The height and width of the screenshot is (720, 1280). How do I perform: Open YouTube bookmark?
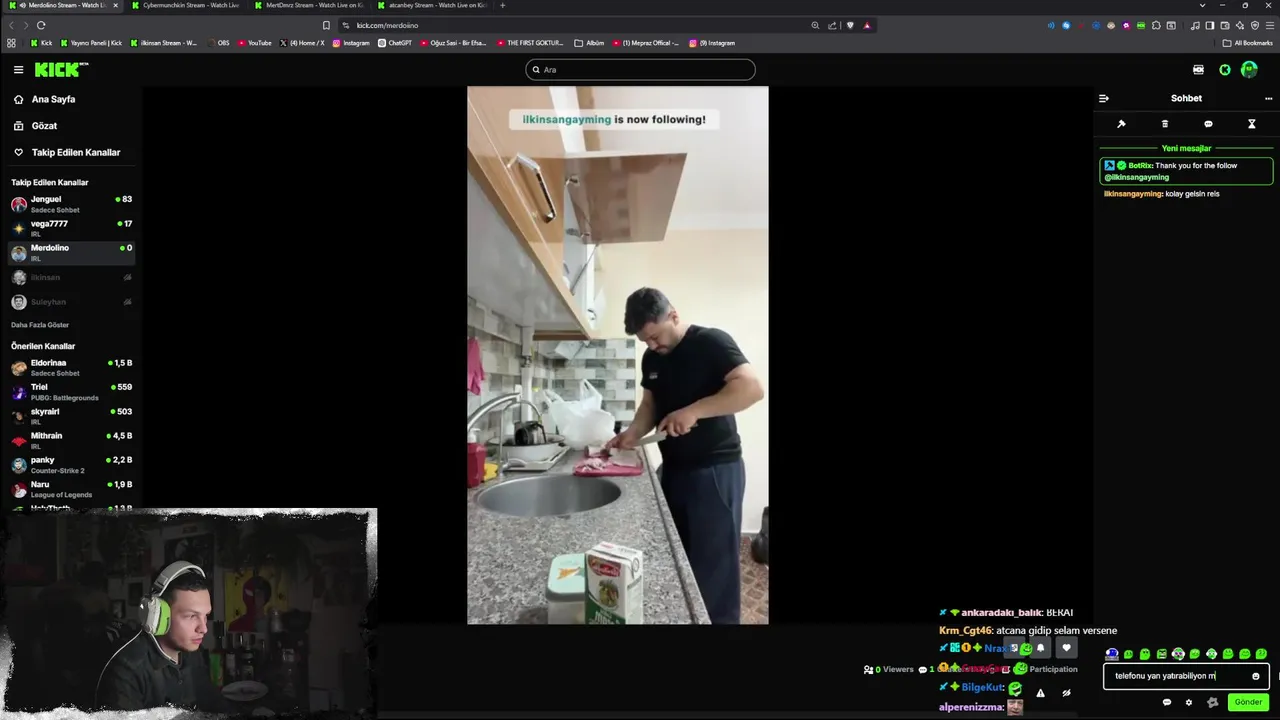point(255,43)
